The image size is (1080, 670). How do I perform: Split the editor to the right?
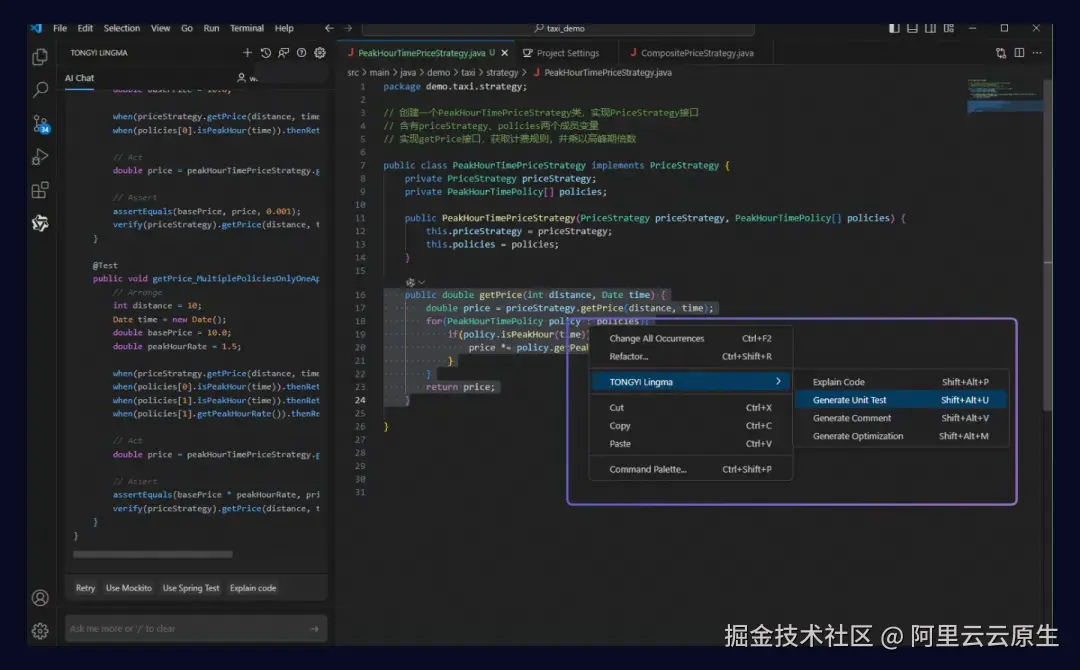click(x=1019, y=53)
